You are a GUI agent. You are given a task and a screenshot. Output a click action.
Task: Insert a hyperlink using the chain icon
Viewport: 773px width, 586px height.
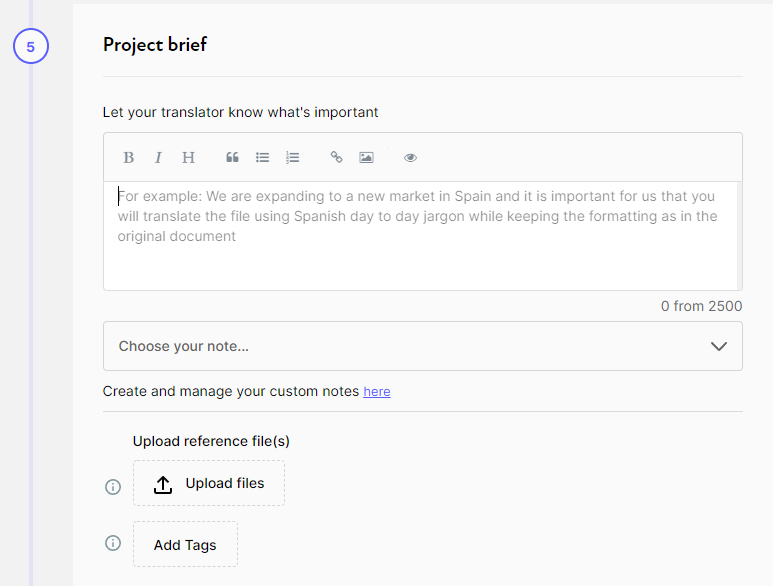(x=336, y=158)
